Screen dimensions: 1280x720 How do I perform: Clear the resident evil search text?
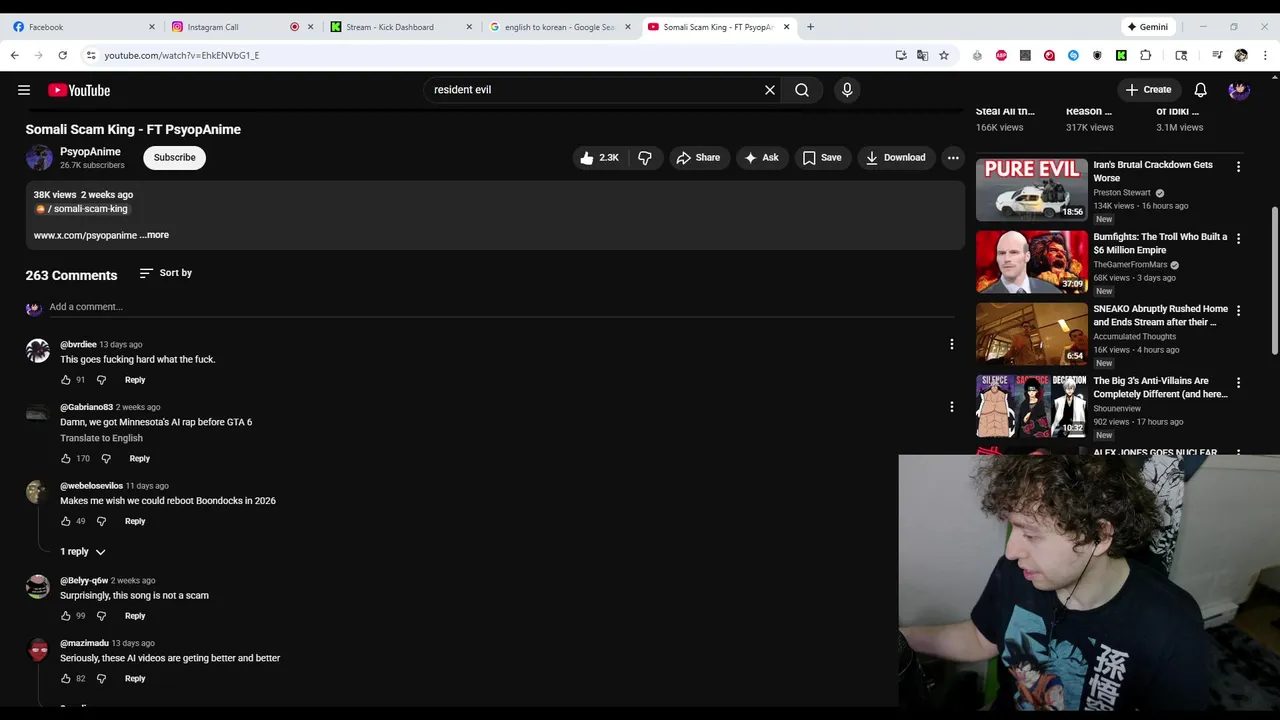[770, 90]
